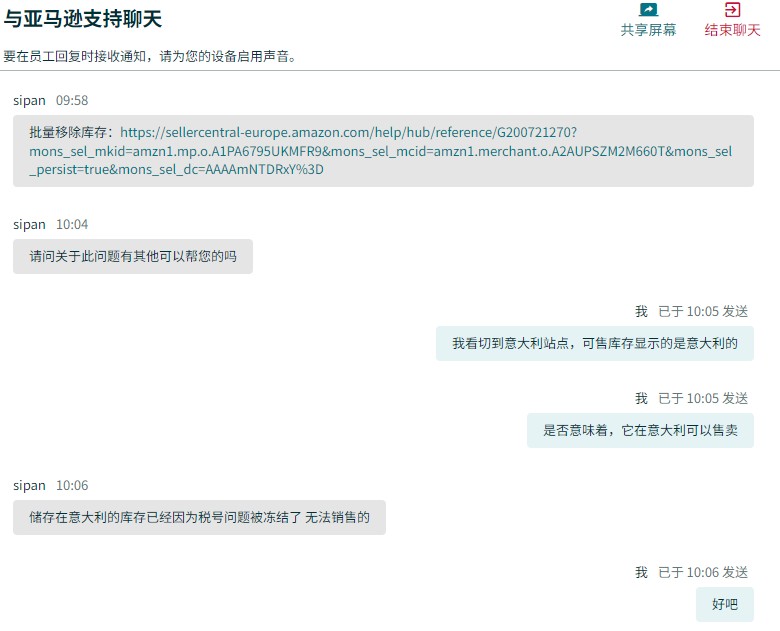The image size is (780, 631).
Task: Click the end chat exit icon
Action: [x=732, y=9]
